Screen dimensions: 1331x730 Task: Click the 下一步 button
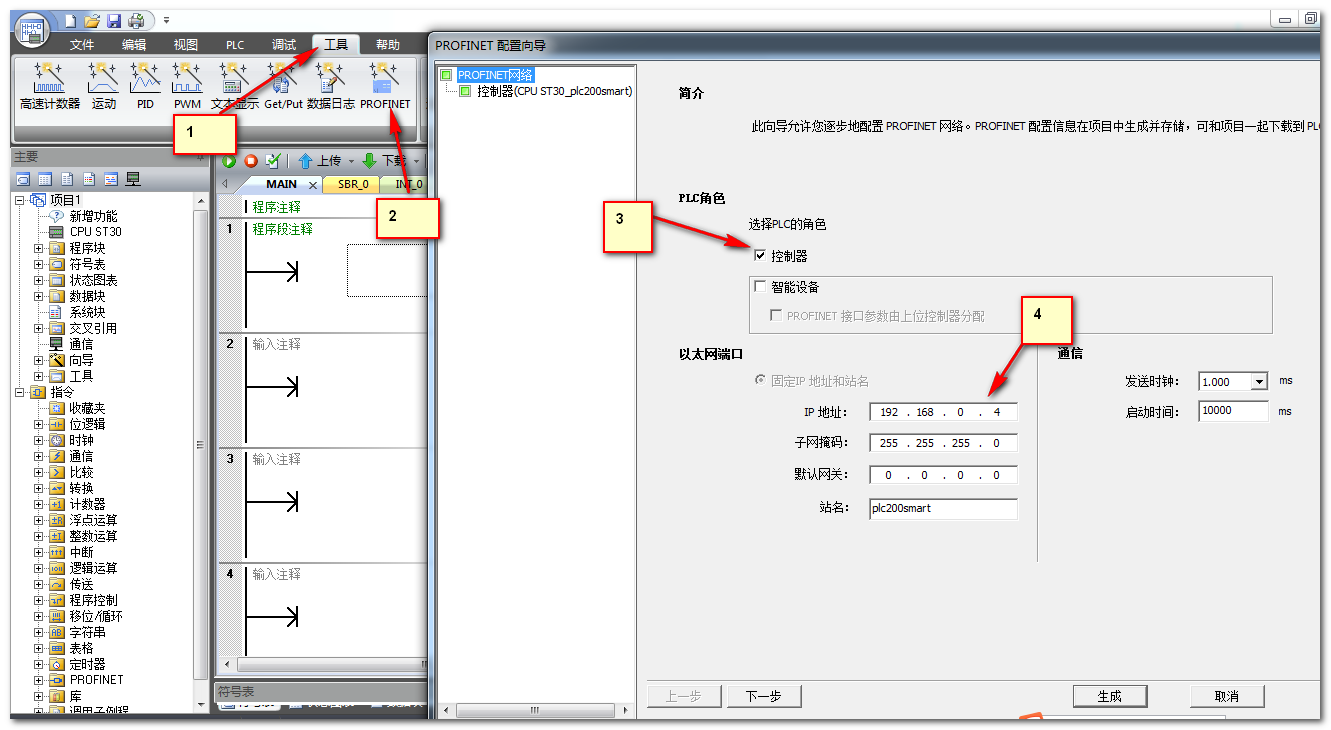(764, 696)
